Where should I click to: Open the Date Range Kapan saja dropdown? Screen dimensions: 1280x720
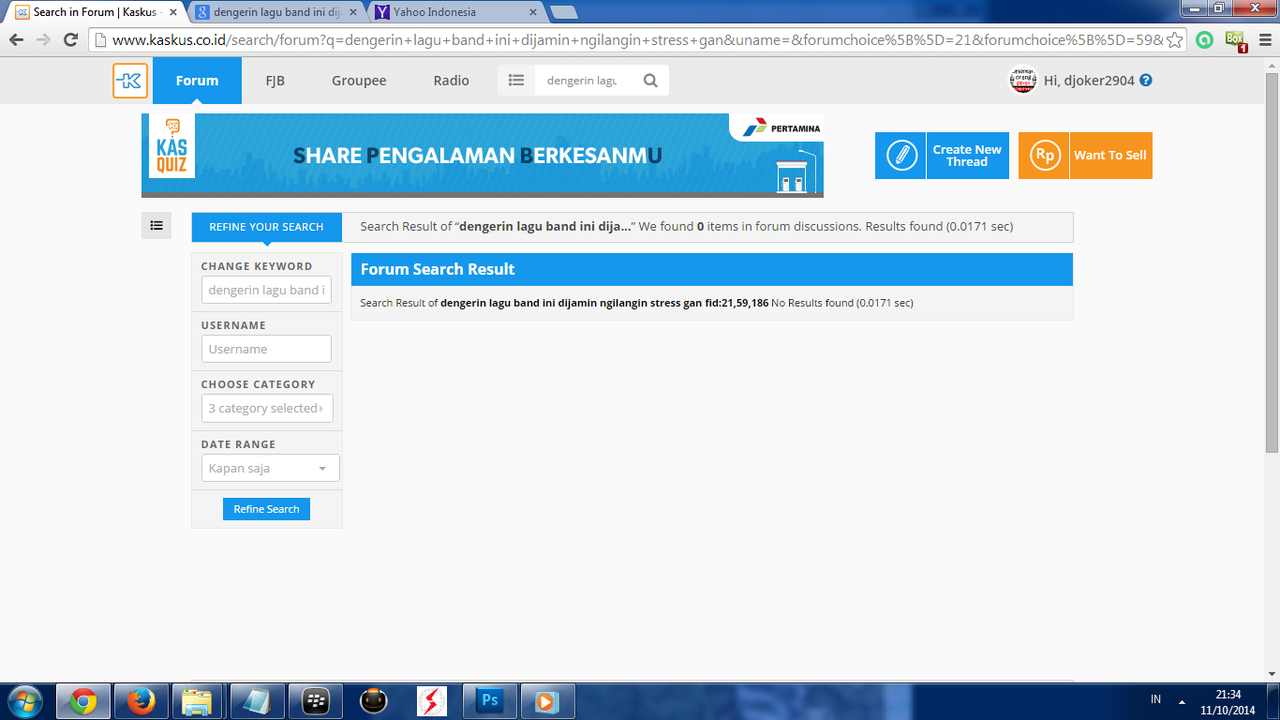[x=270, y=468]
